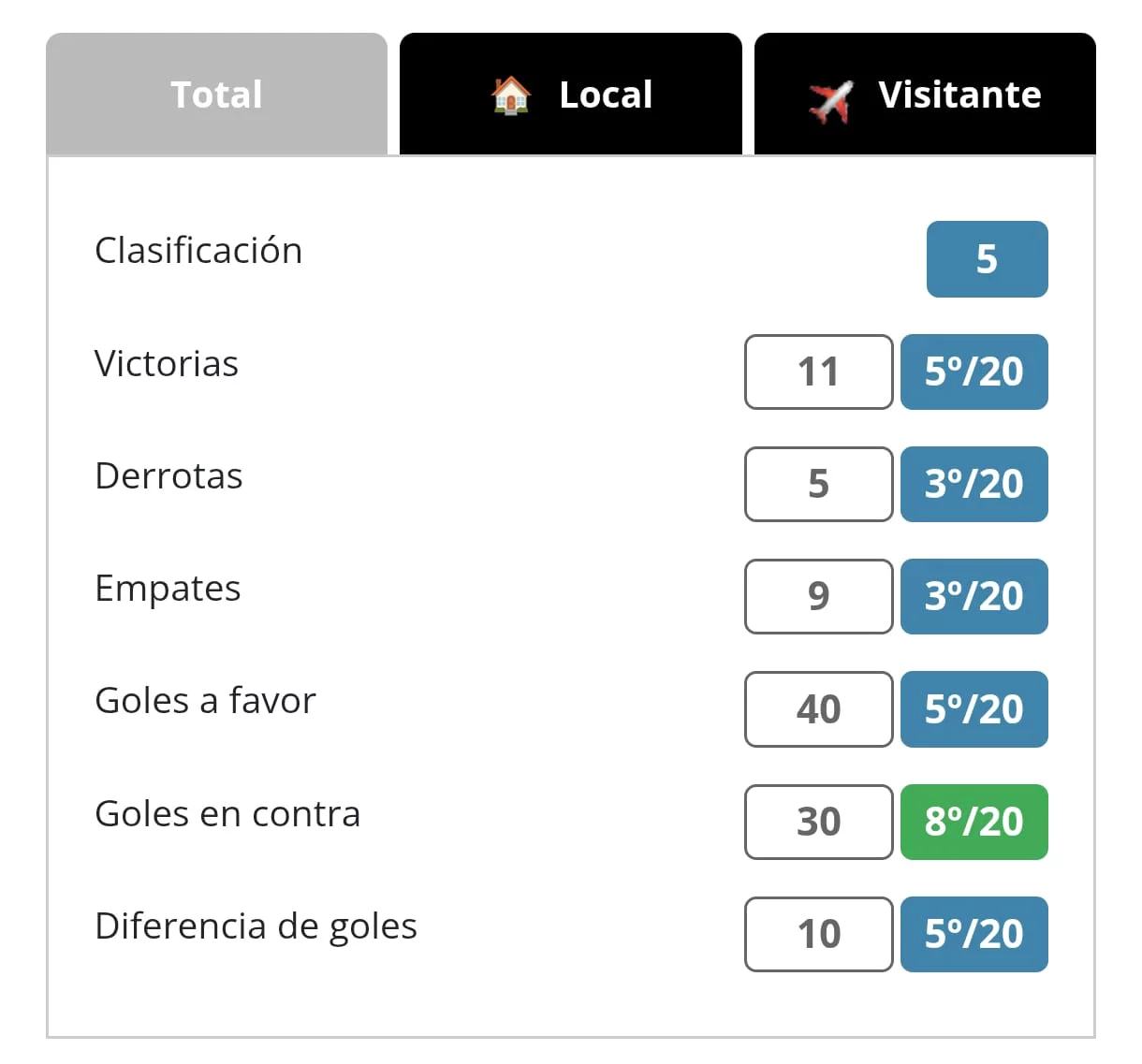Click the Goles en contra value 30
The image size is (1142, 1064).
[x=818, y=822]
